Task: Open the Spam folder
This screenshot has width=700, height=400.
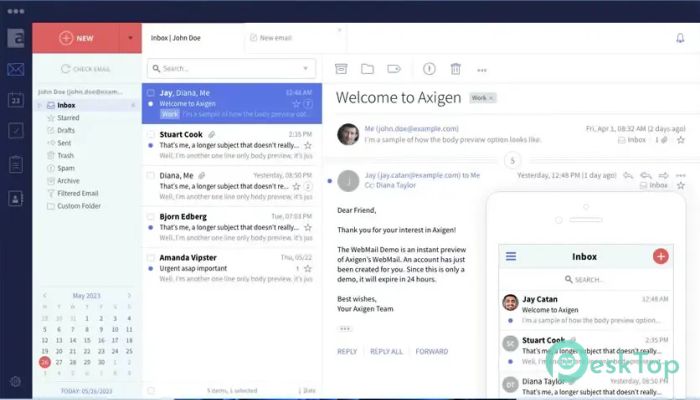Action: click(x=66, y=168)
